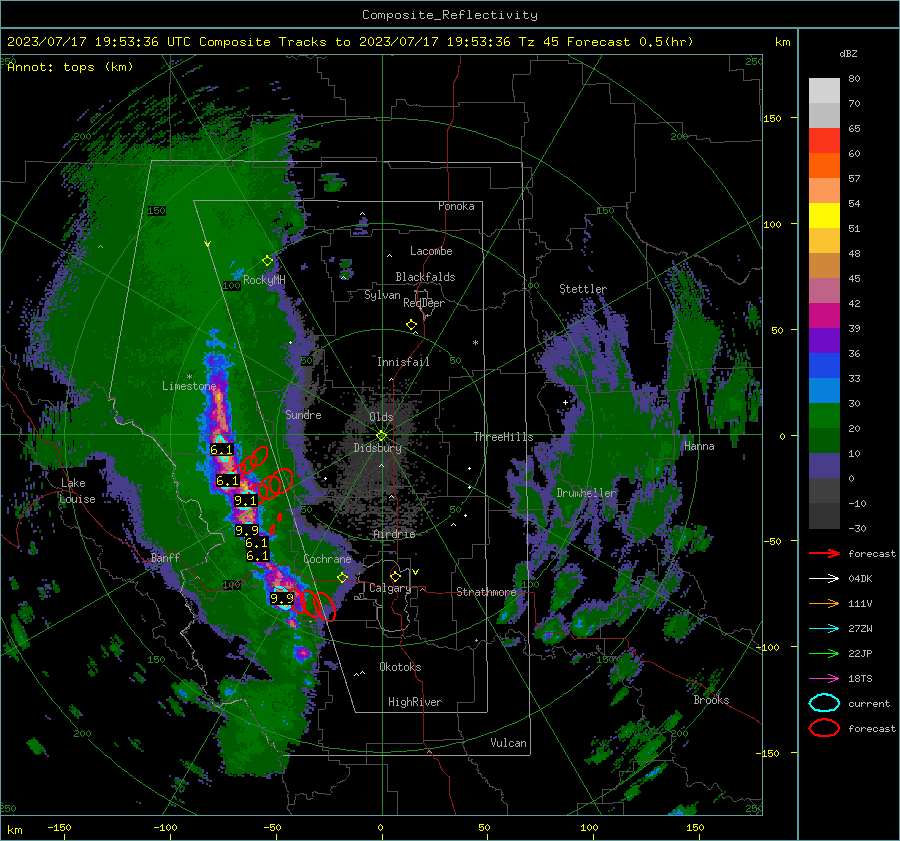Click the 18TS legend text
This screenshot has height=841, width=900.
point(860,679)
